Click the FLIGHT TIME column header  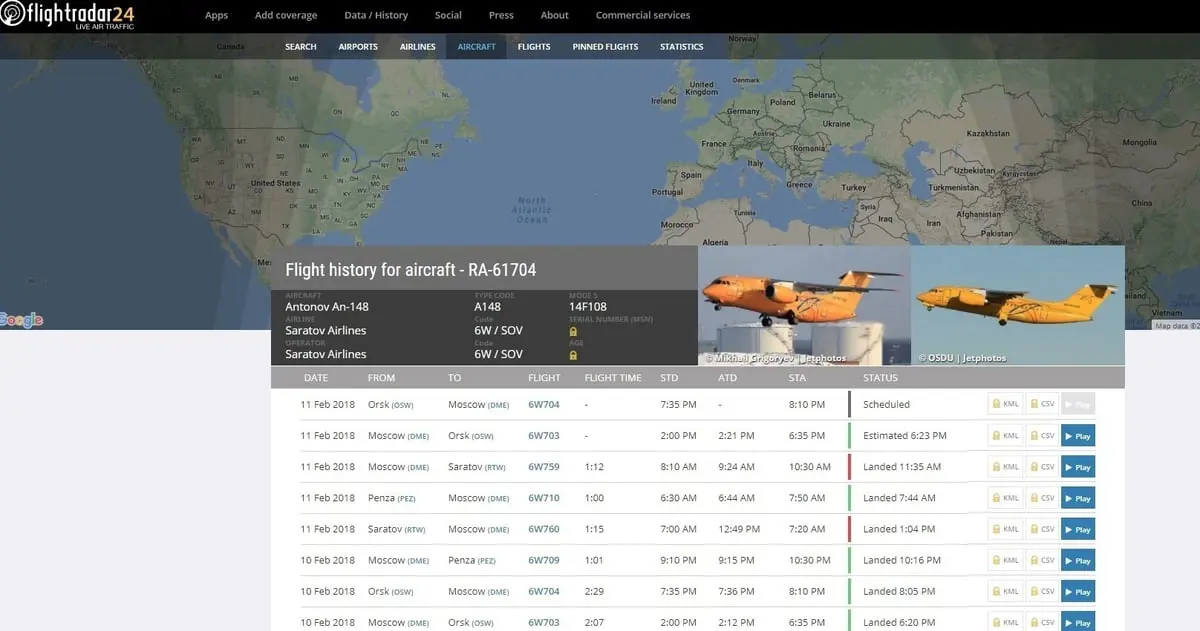[613, 378]
